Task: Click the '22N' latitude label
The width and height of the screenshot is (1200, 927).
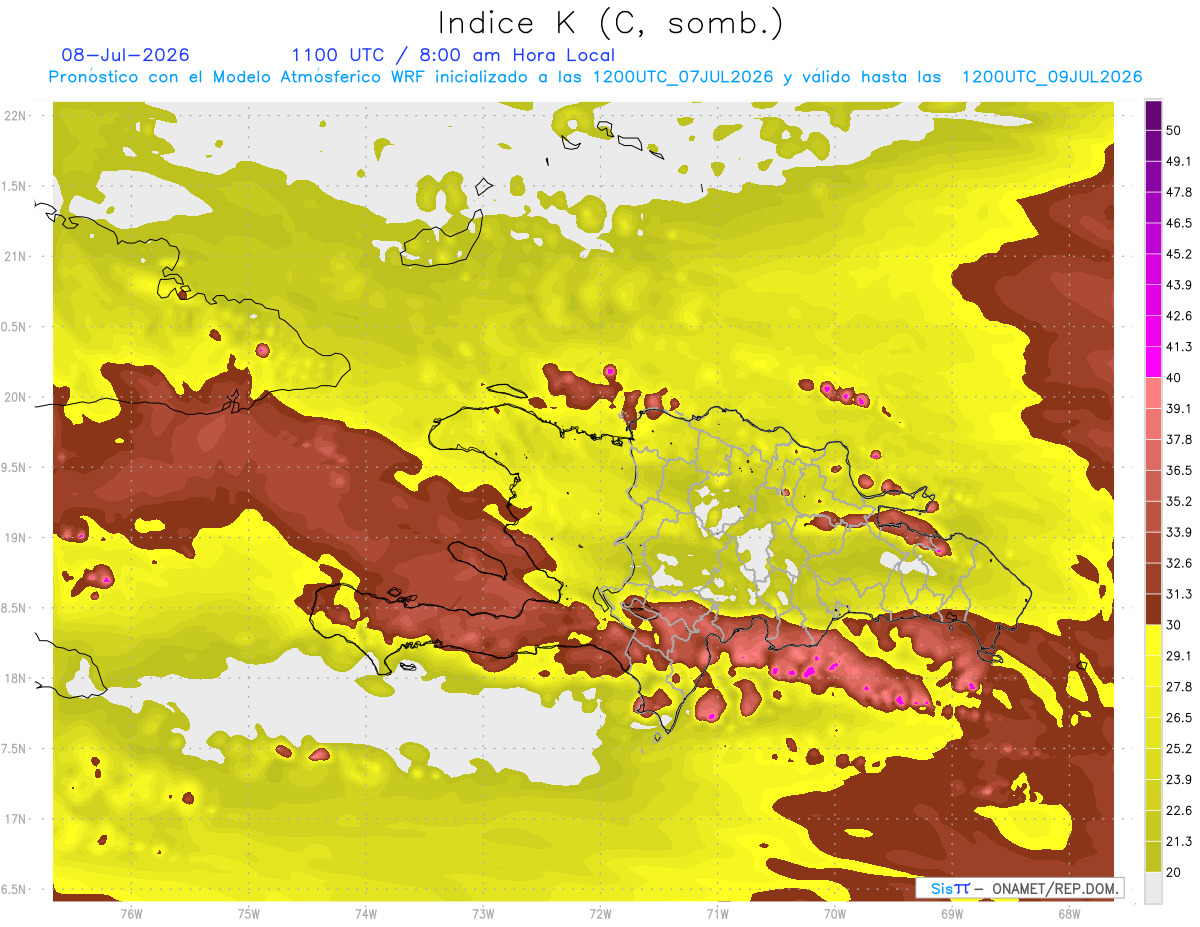Action: [x=16, y=116]
